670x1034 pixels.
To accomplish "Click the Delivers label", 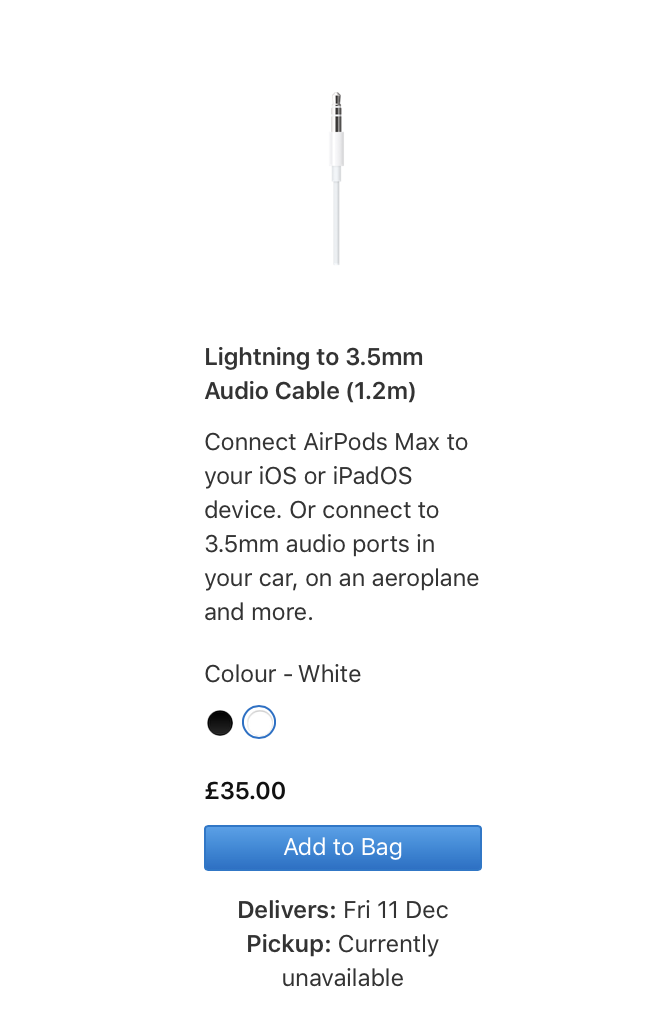I will point(286,910).
